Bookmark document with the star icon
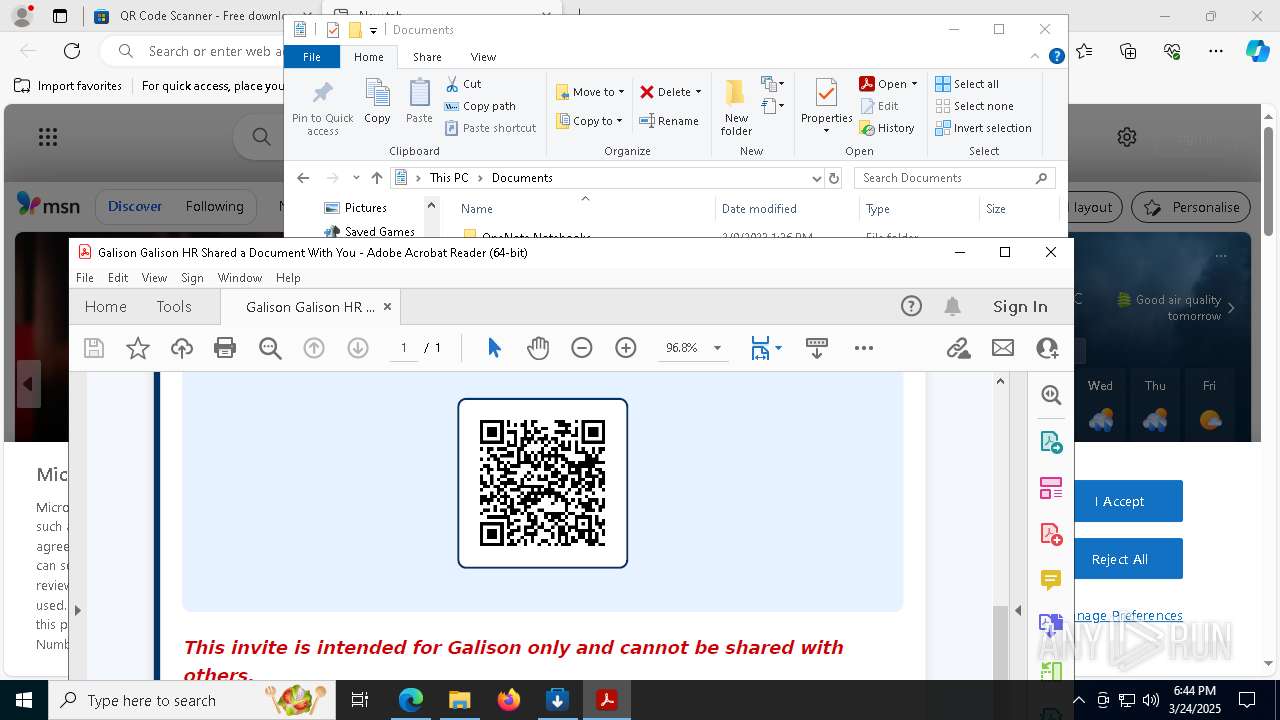The height and width of the screenshot is (720, 1280). tap(138, 348)
